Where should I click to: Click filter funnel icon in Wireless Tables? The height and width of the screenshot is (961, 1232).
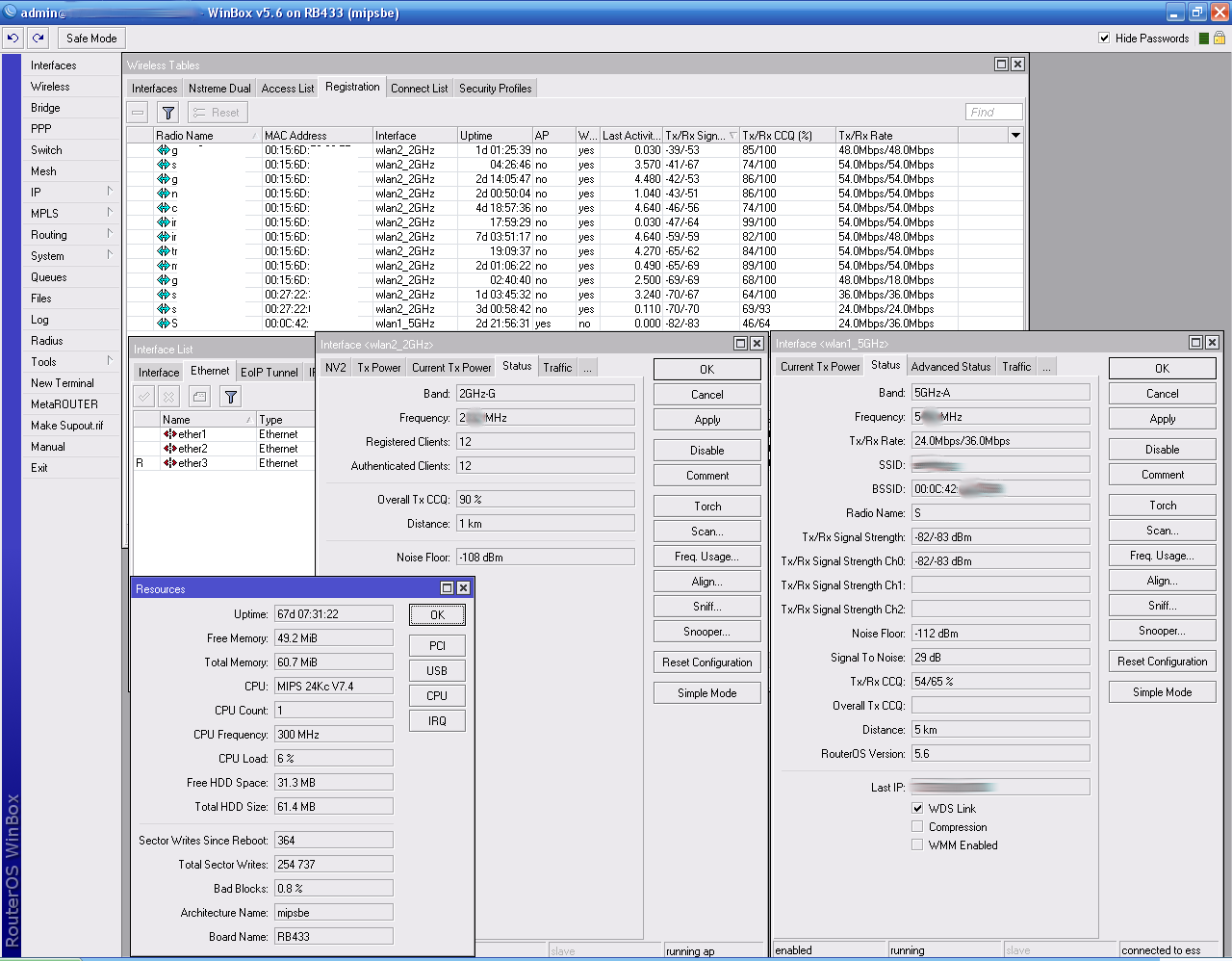pos(168,113)
